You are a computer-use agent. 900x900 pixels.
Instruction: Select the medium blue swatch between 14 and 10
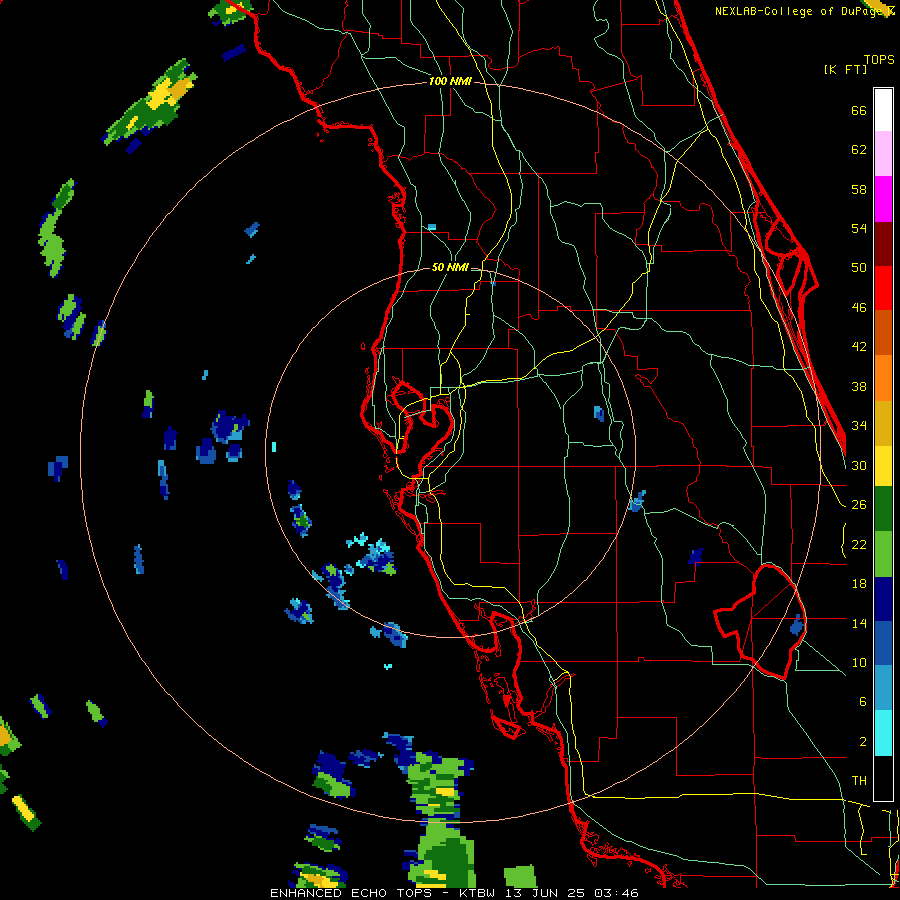point(883,643)
